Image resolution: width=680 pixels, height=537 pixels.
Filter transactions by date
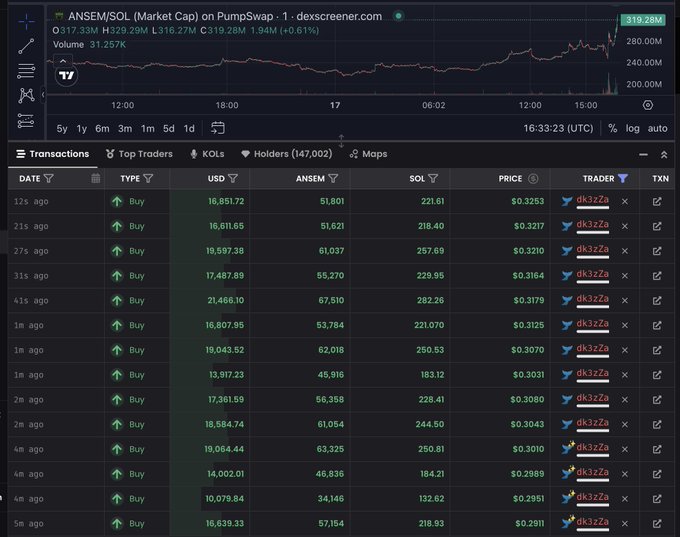pos(49,178)
